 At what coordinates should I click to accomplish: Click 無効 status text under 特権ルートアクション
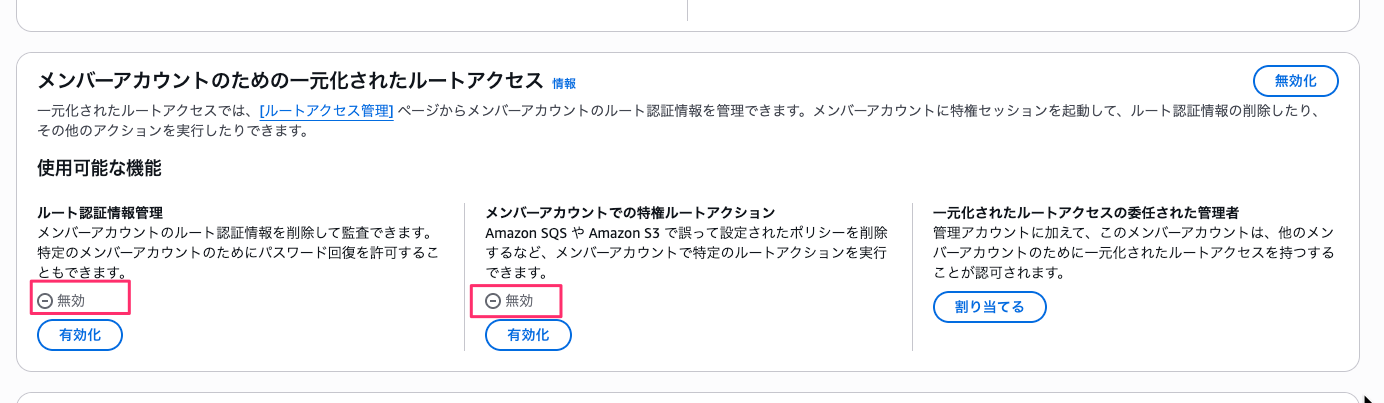tap(519, 300)
